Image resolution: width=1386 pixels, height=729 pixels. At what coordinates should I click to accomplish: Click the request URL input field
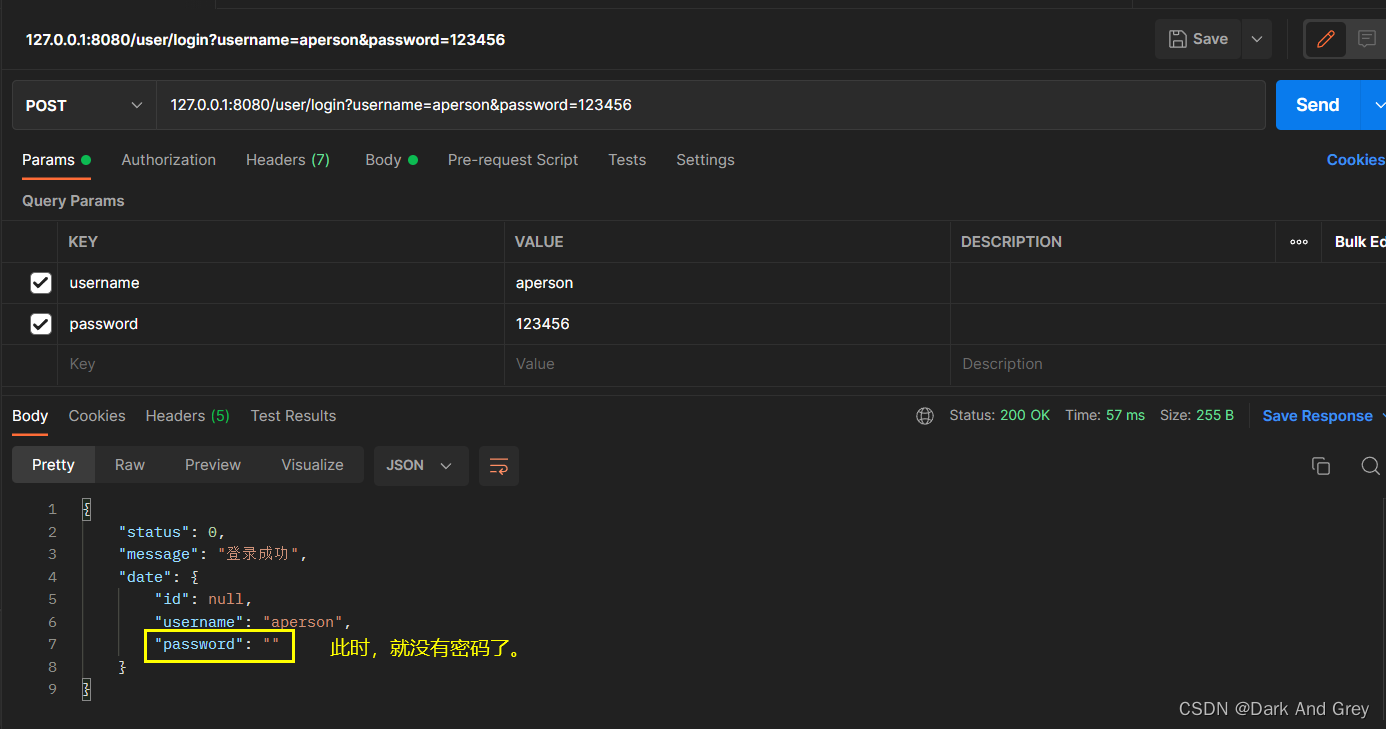coord(711,105)
